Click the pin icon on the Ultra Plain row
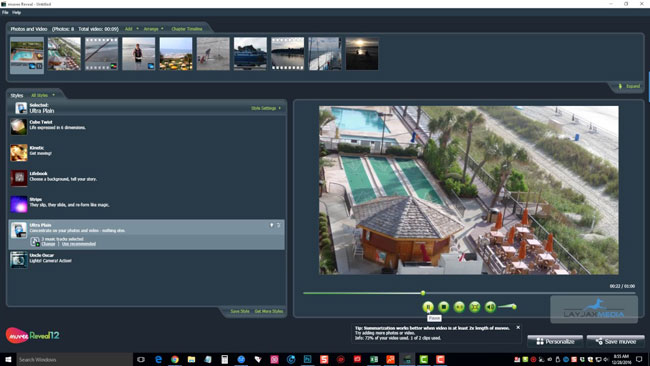 (x=272, y=225)
